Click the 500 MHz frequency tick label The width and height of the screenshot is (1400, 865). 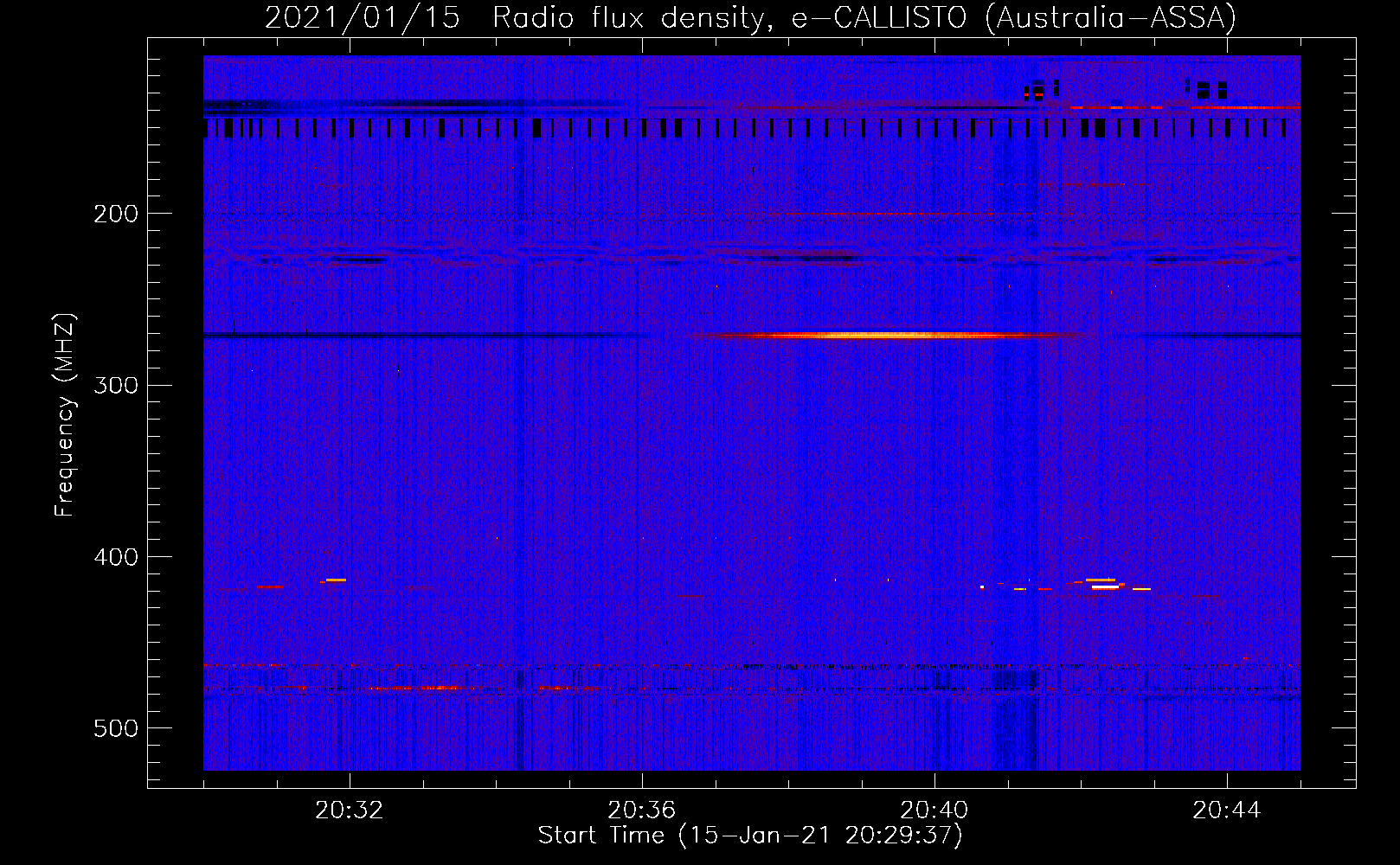[x=116, y=728]
